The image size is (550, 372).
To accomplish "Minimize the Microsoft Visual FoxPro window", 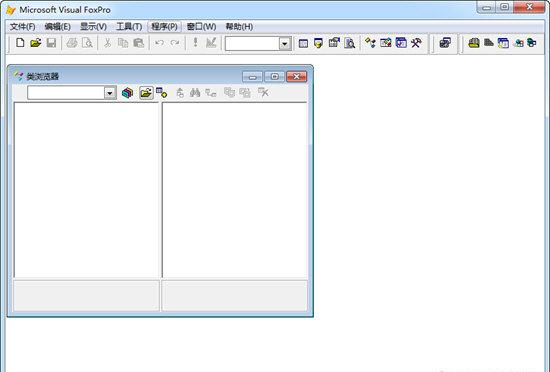I will (x=487, y=7).
